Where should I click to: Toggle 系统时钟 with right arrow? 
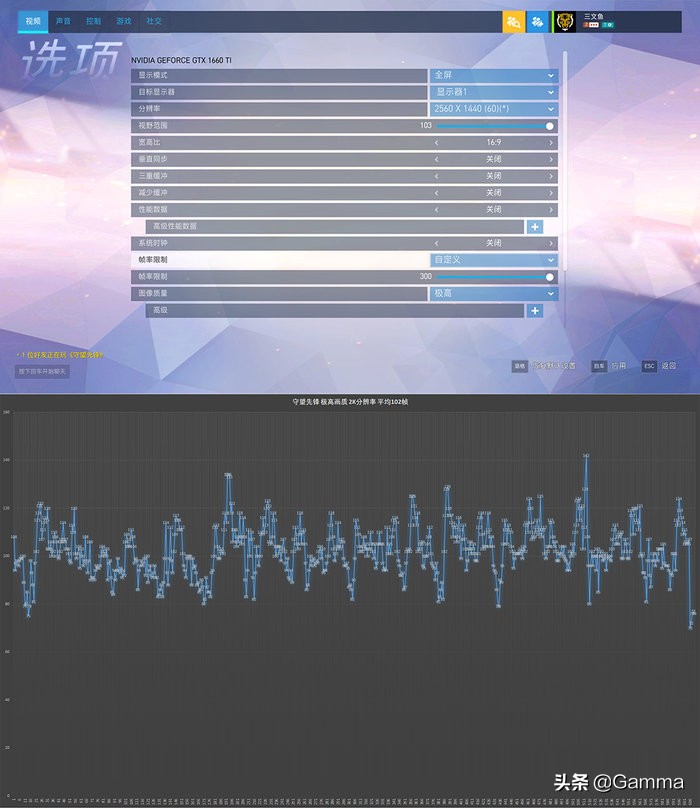pyautogui.click(x=551, y=243)
